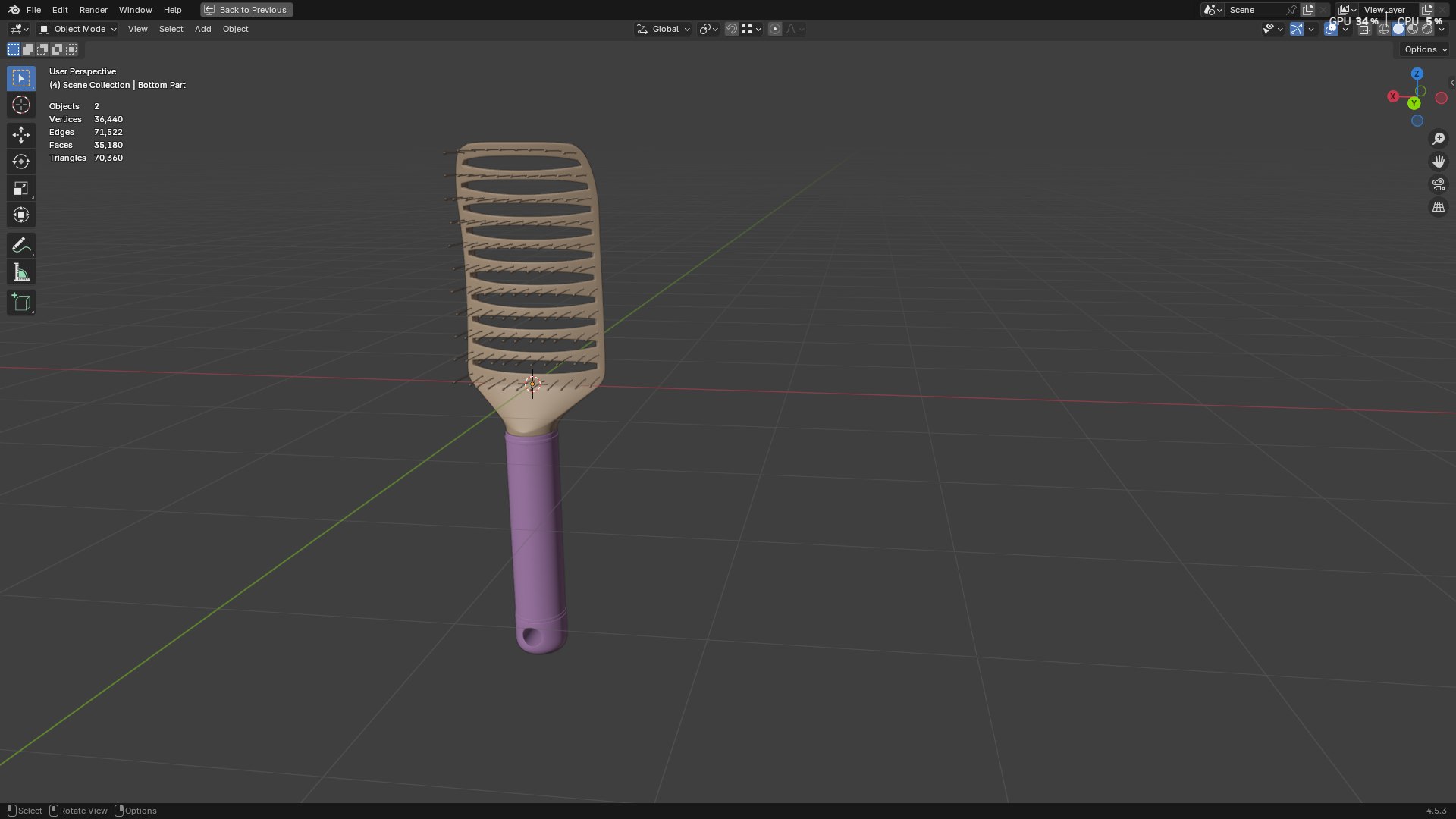Image resolution: width=1456 pixels, height=819 pixels.
Task: Set selection mode to Subtract
Action: (42, 49)
